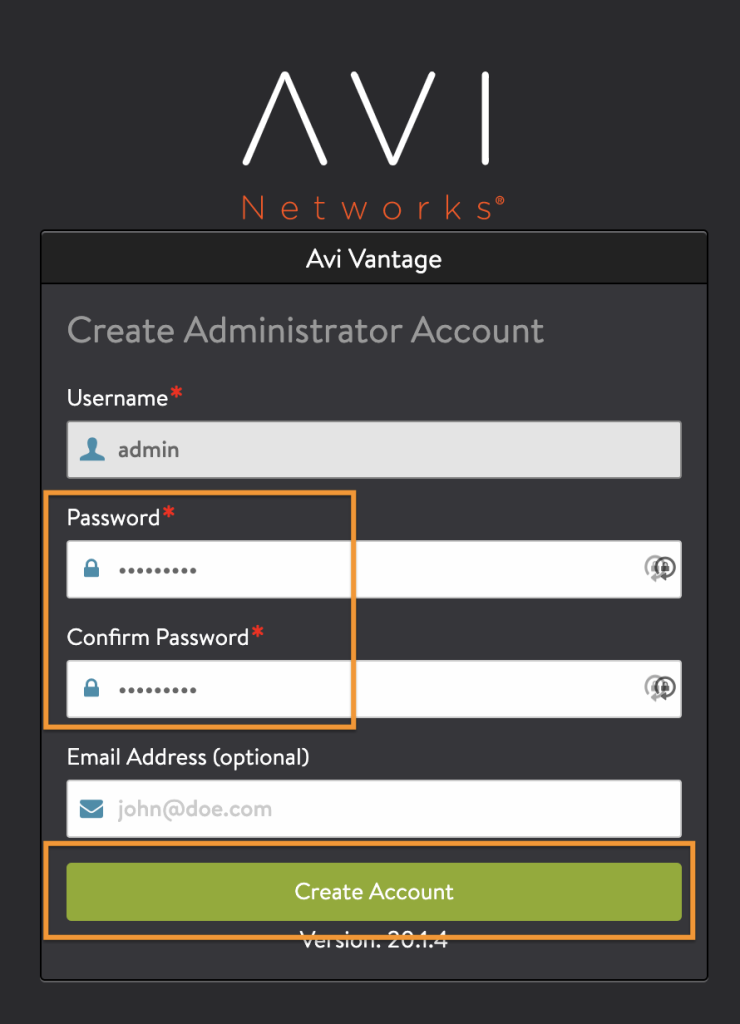Focus the Password input field
This screenshot has width=740, height=1024.
pyautogui.click(x=374, y=569)
